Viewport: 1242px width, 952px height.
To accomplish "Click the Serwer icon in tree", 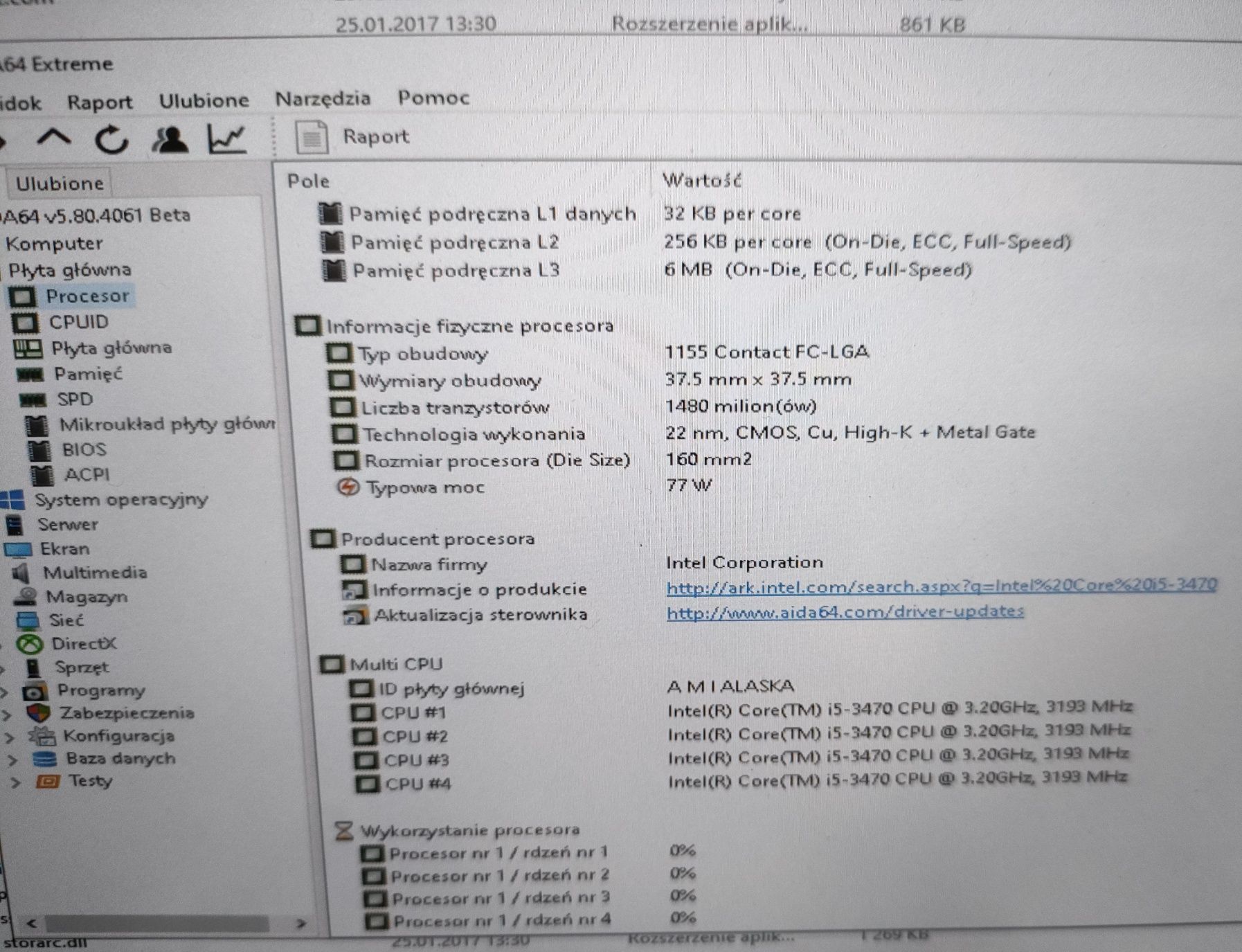I will click(x=15, y=525).
